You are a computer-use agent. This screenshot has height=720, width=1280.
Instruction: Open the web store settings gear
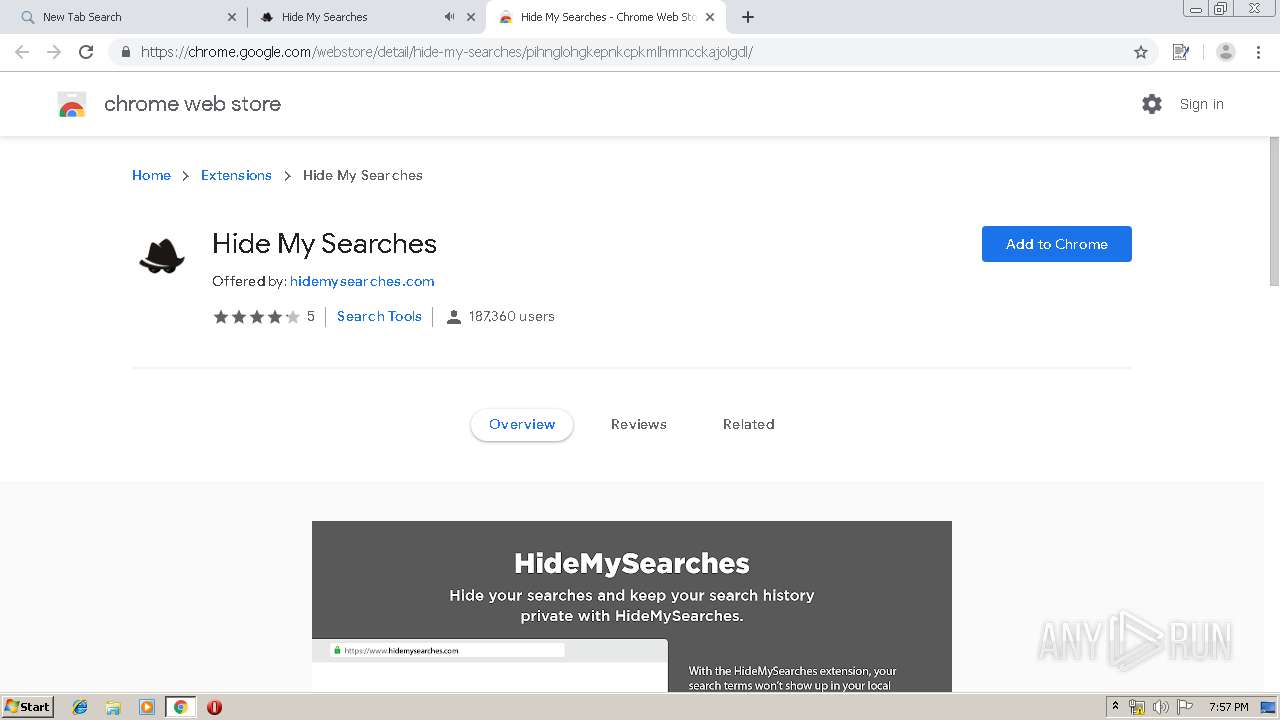(x=1152, y=104)
